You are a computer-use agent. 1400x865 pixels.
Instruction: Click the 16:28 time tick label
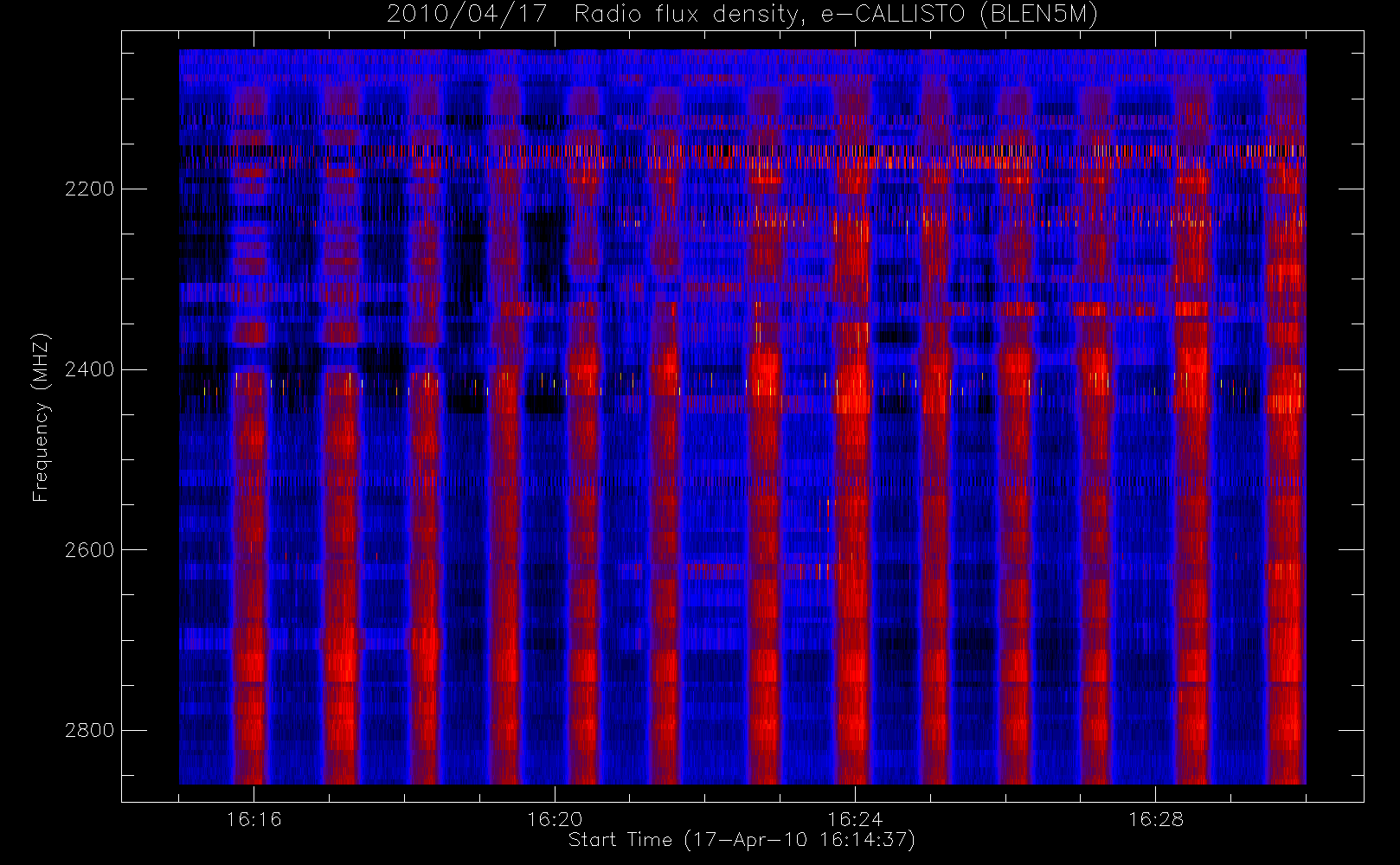(1156, 819)
